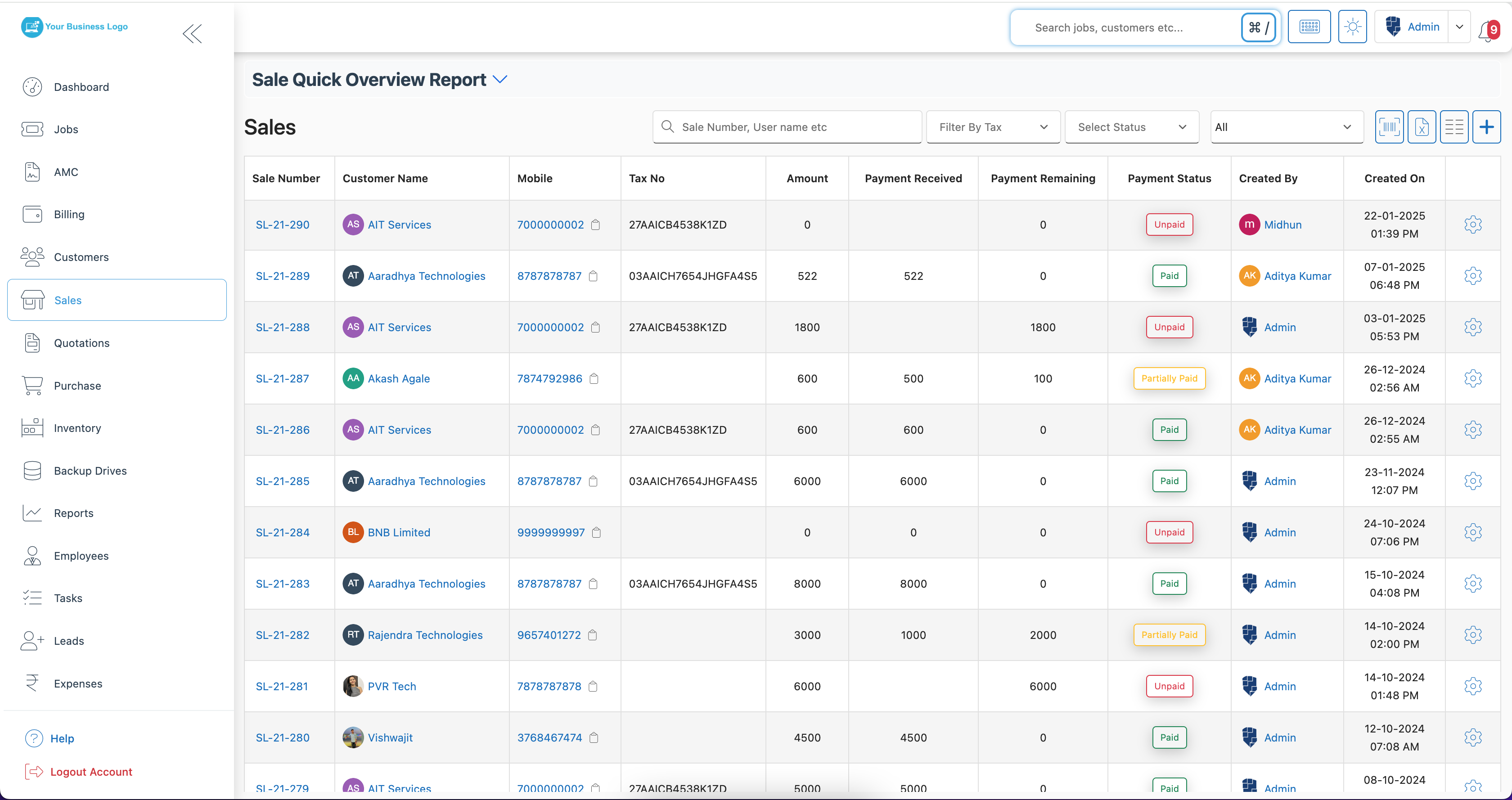Screen dimensions: 1512x800
Task: Click the Partially Paid badge for SL-21-282
Action: click(1169, 635)
